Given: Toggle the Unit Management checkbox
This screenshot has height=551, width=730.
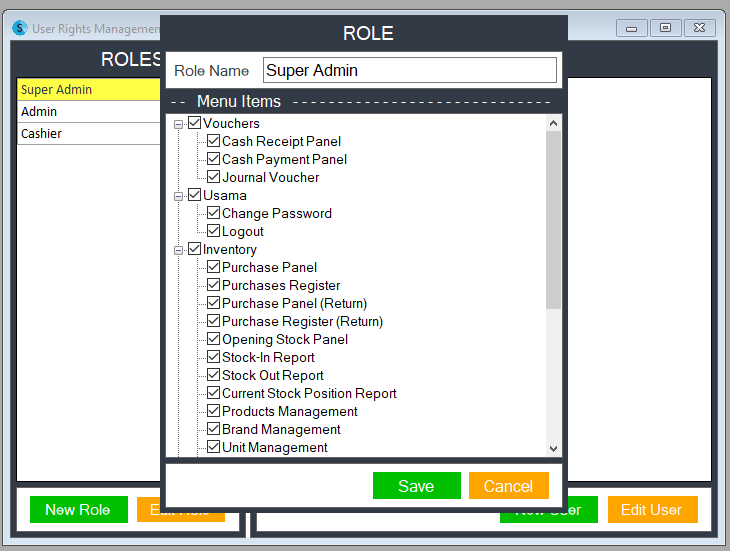Looking at the screenshot, I should [213, 447].
